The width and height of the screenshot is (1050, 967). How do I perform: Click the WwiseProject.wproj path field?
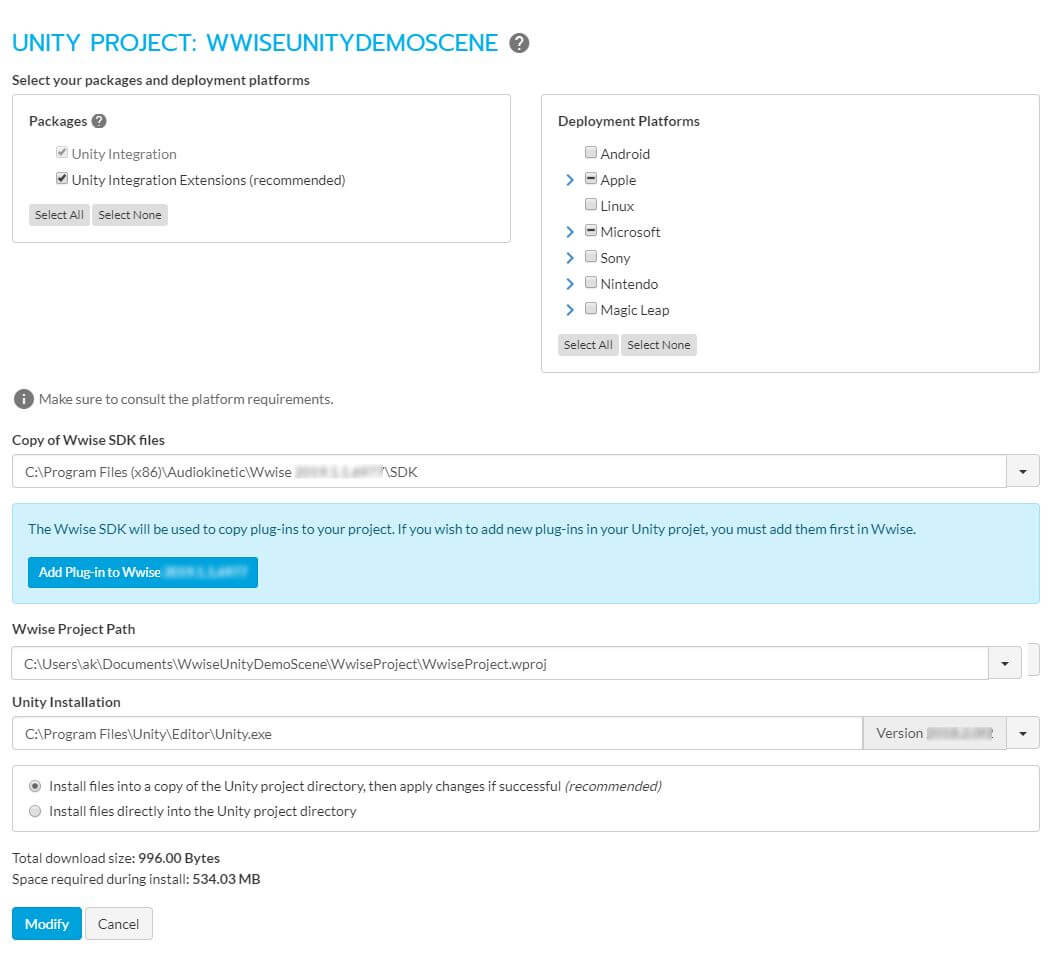pyautogui.click(x=500, y=664)
